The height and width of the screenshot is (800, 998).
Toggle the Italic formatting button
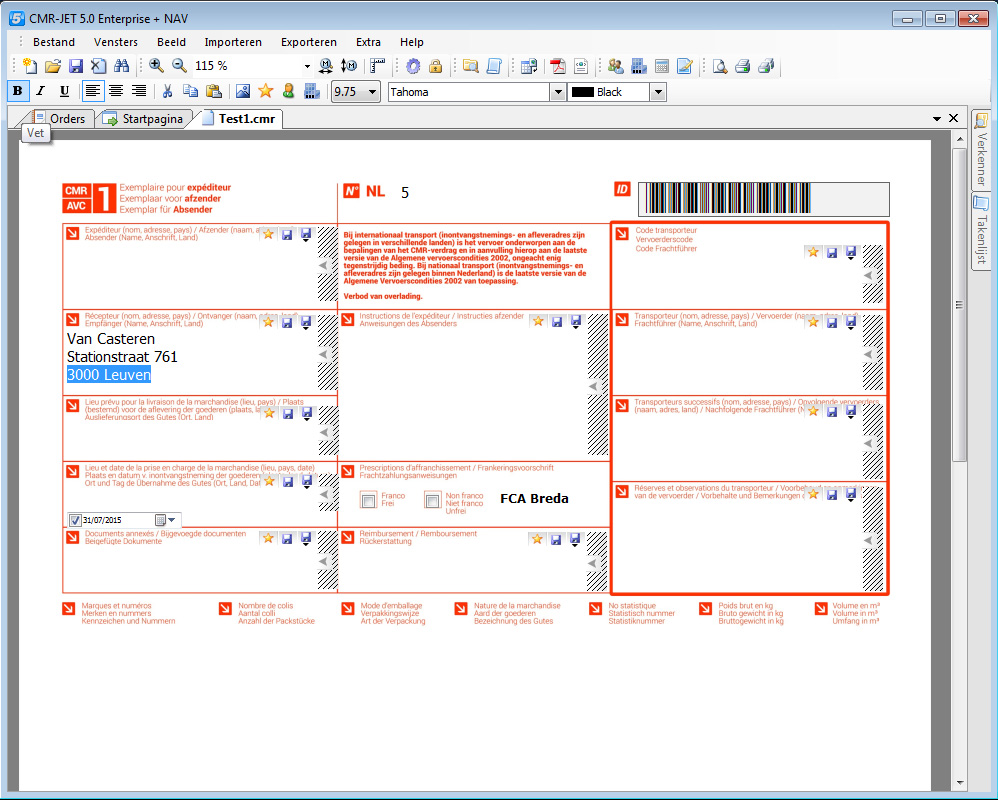[x=41, y=91]
